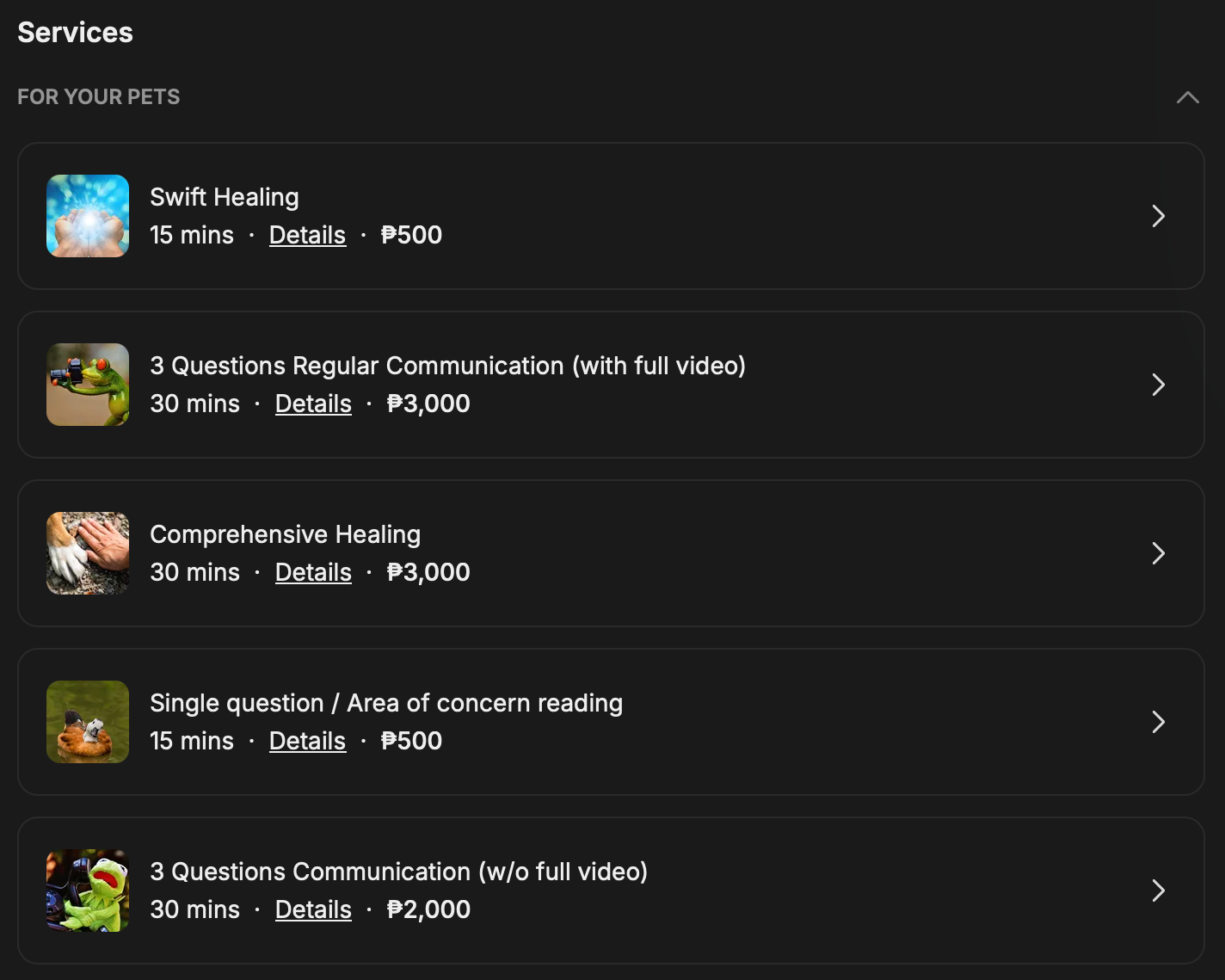Choose Single question / Area of concern reading

(386, 703)
